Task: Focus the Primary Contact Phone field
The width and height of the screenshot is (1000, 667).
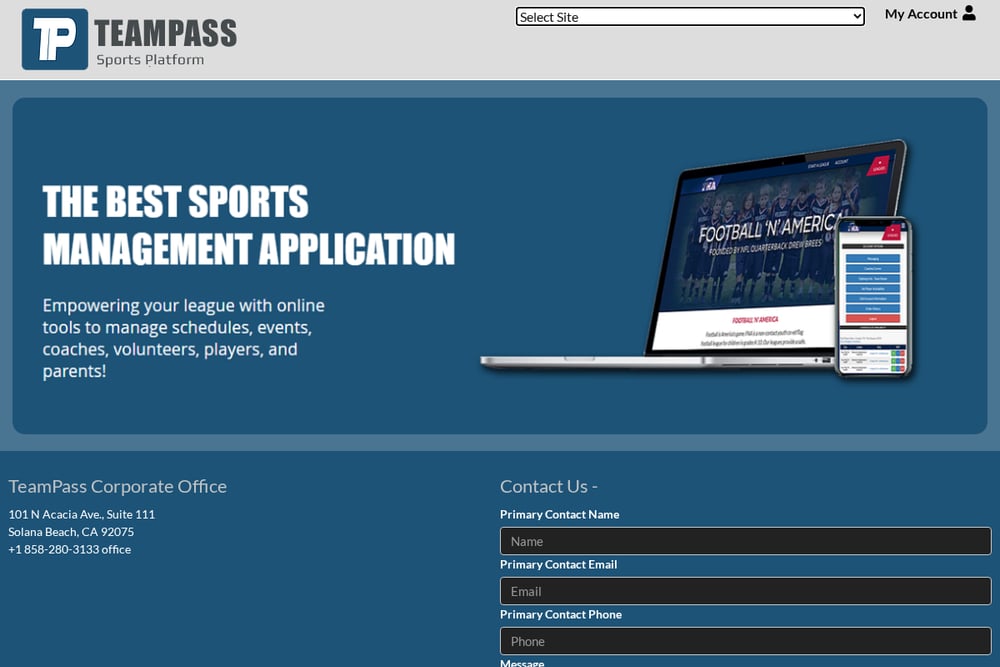Action: tap(746, 641)
